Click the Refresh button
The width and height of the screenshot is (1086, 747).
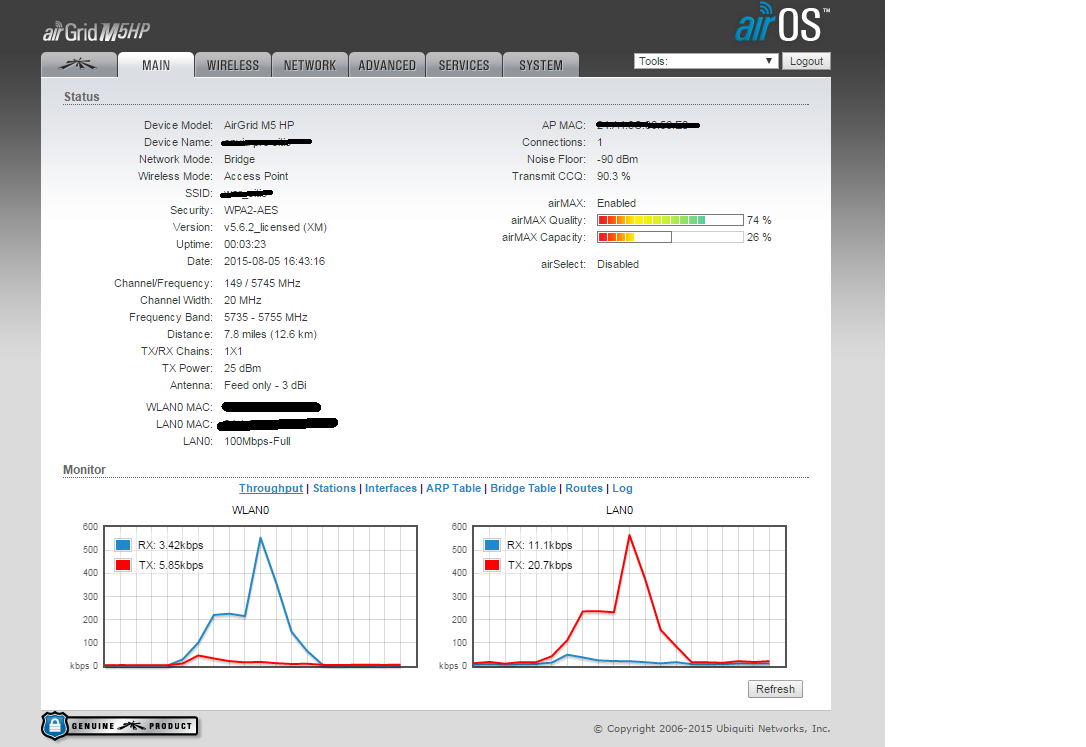coord(775,689)
